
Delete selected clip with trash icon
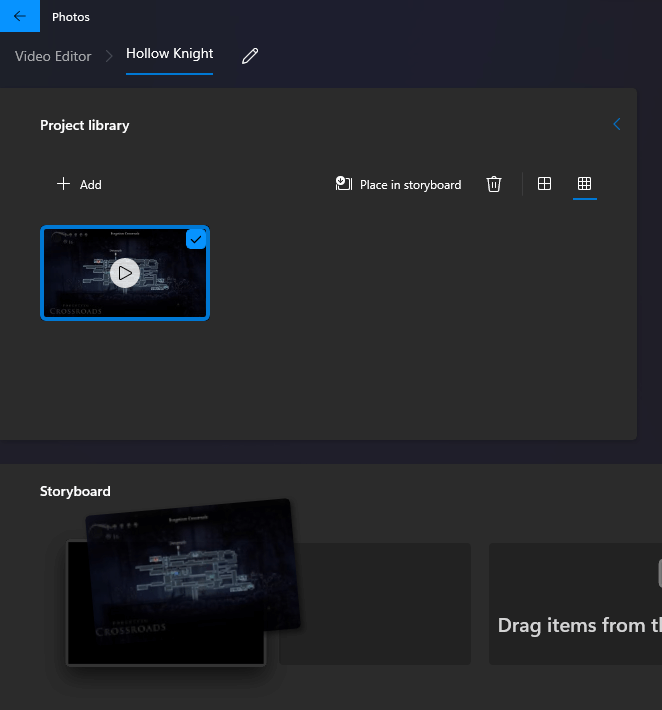coord(493,184)
